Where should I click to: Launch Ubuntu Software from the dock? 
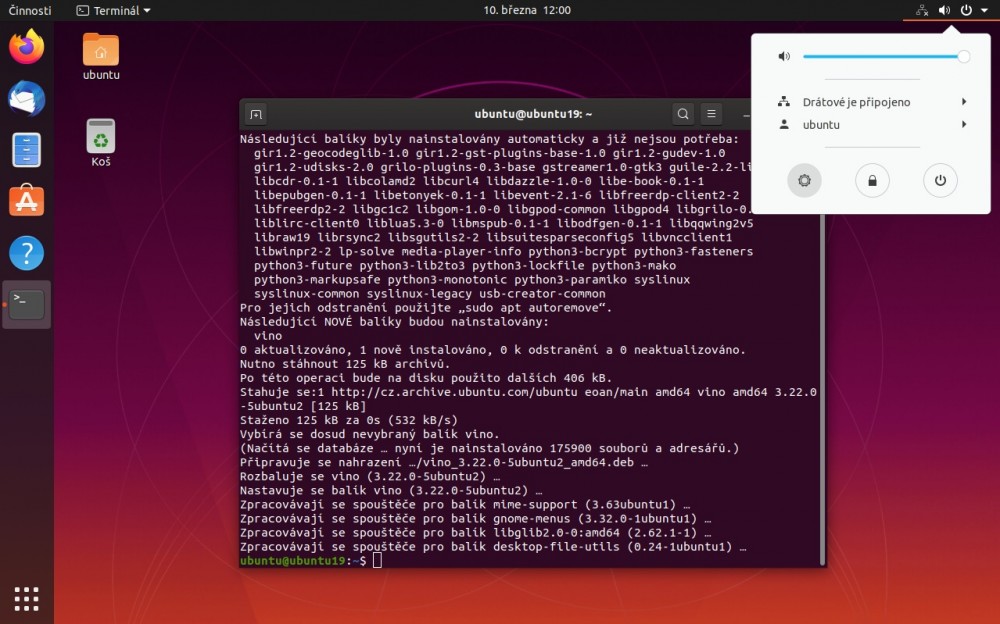[x=27, y=201]
